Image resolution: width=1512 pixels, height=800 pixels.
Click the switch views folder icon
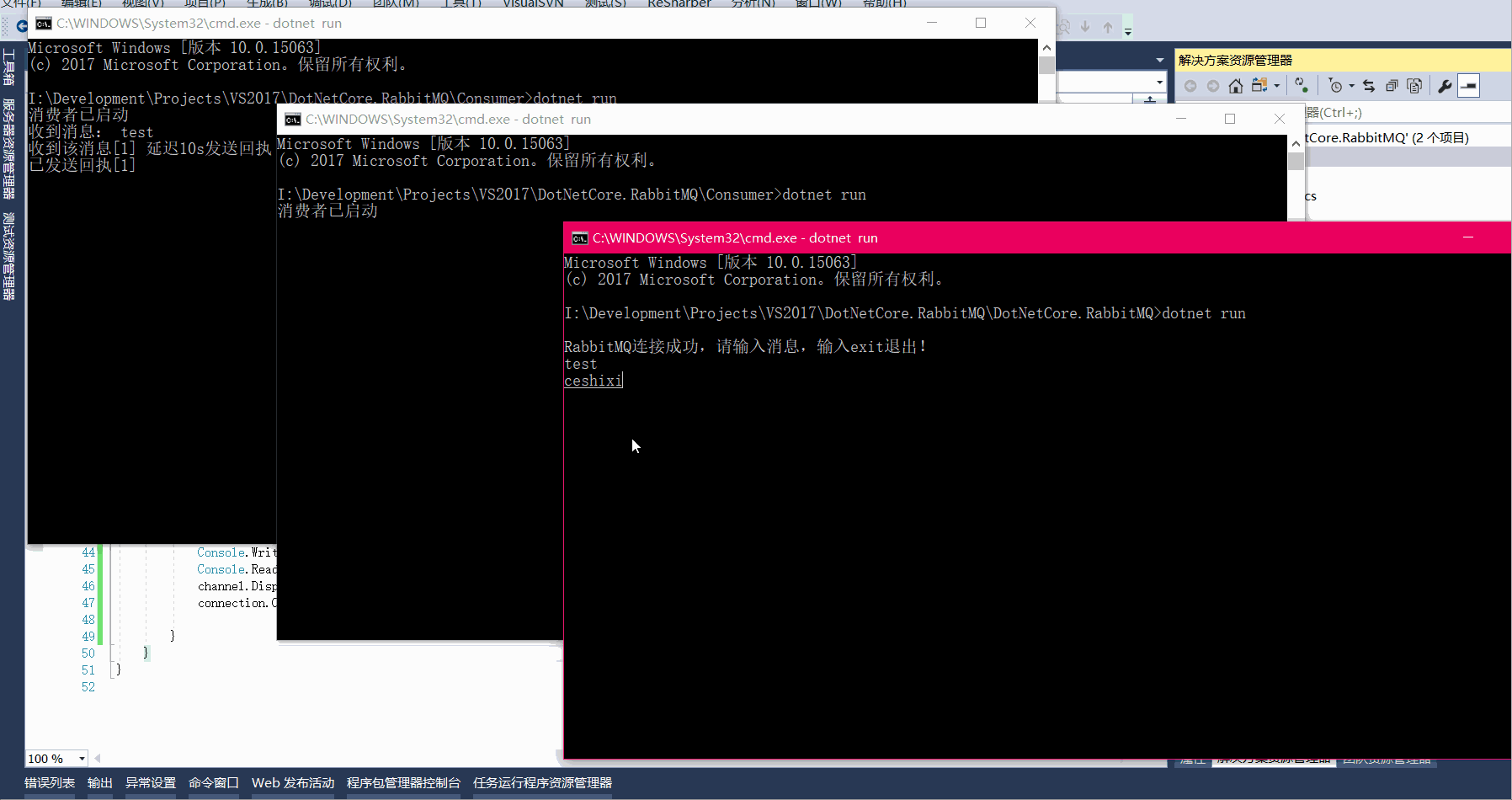pos(1259,86)
